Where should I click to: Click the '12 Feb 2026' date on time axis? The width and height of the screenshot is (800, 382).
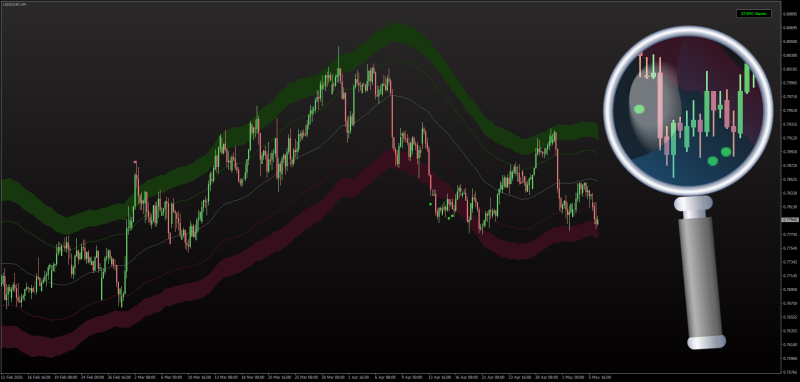click(12, 377)
